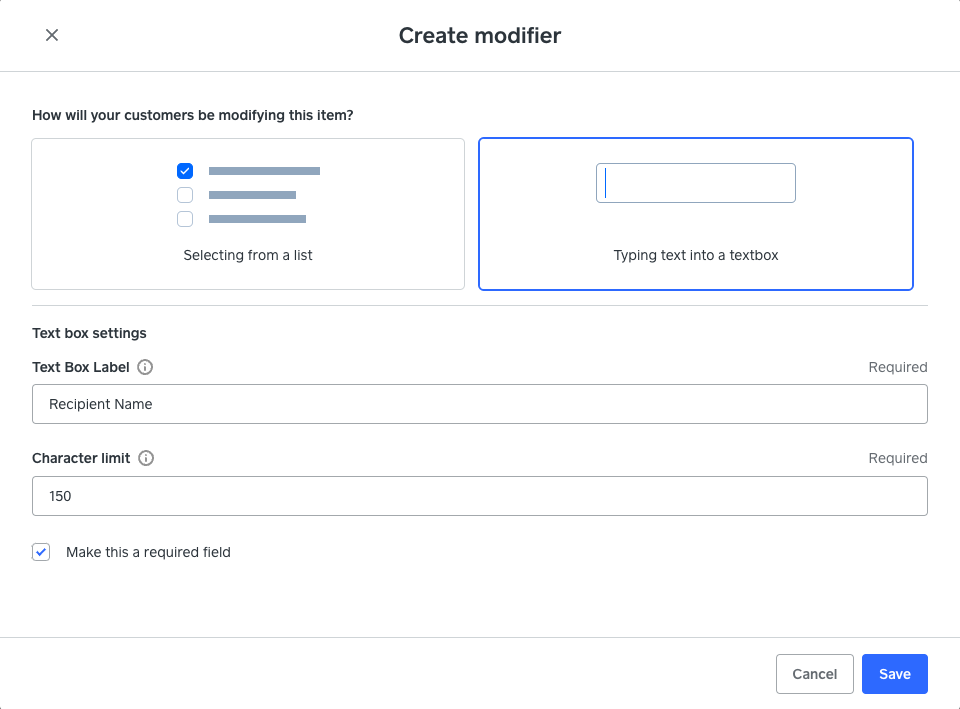This screenshot has width=960, height=709.
Task: Click the Character limit field showing 150
Action: pyautogui.click(x=480, y=496)
